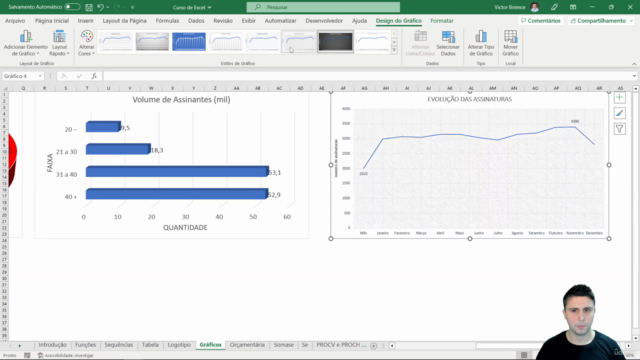The width and height of the screenshot is (640, 360).
Task: Undo the last action
Action: (100, 7)
